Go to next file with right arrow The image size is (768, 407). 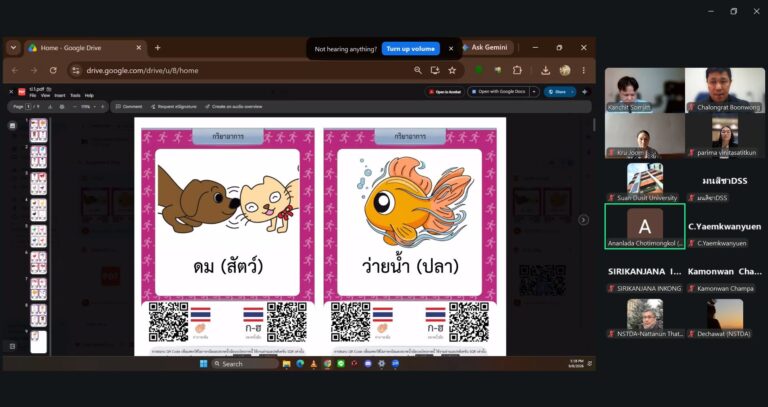(583, 220)
